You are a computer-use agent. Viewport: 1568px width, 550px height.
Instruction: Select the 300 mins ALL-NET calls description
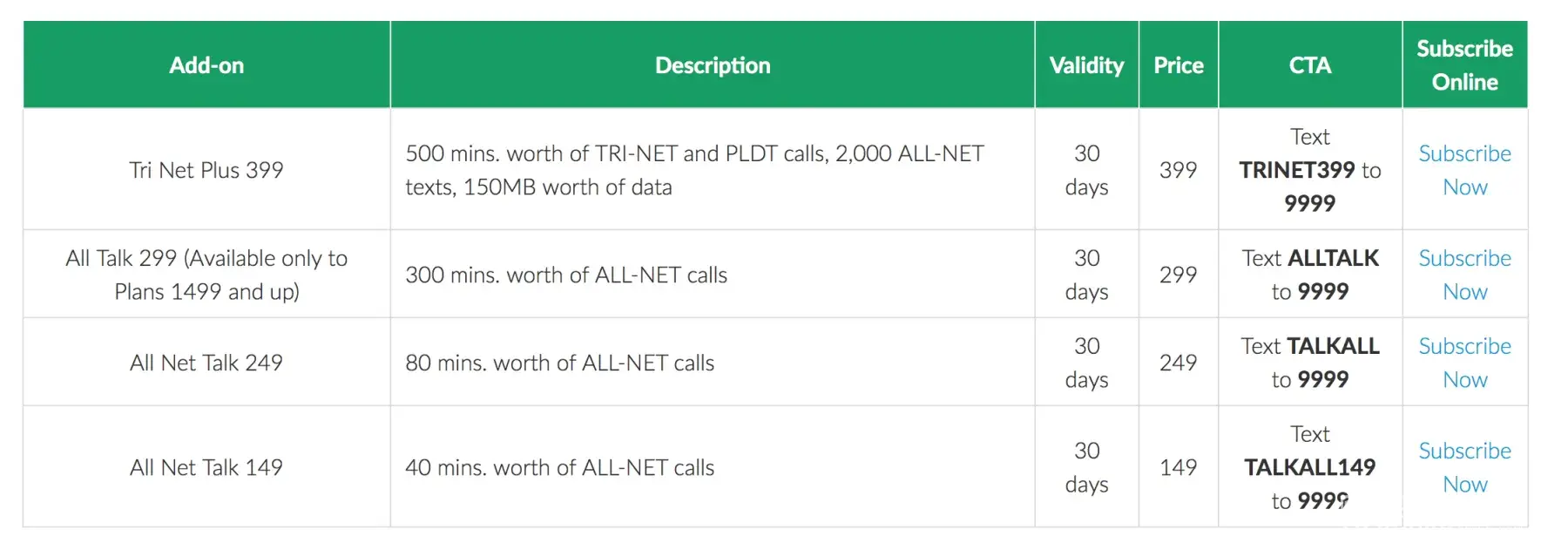click(x=566, y=275)
